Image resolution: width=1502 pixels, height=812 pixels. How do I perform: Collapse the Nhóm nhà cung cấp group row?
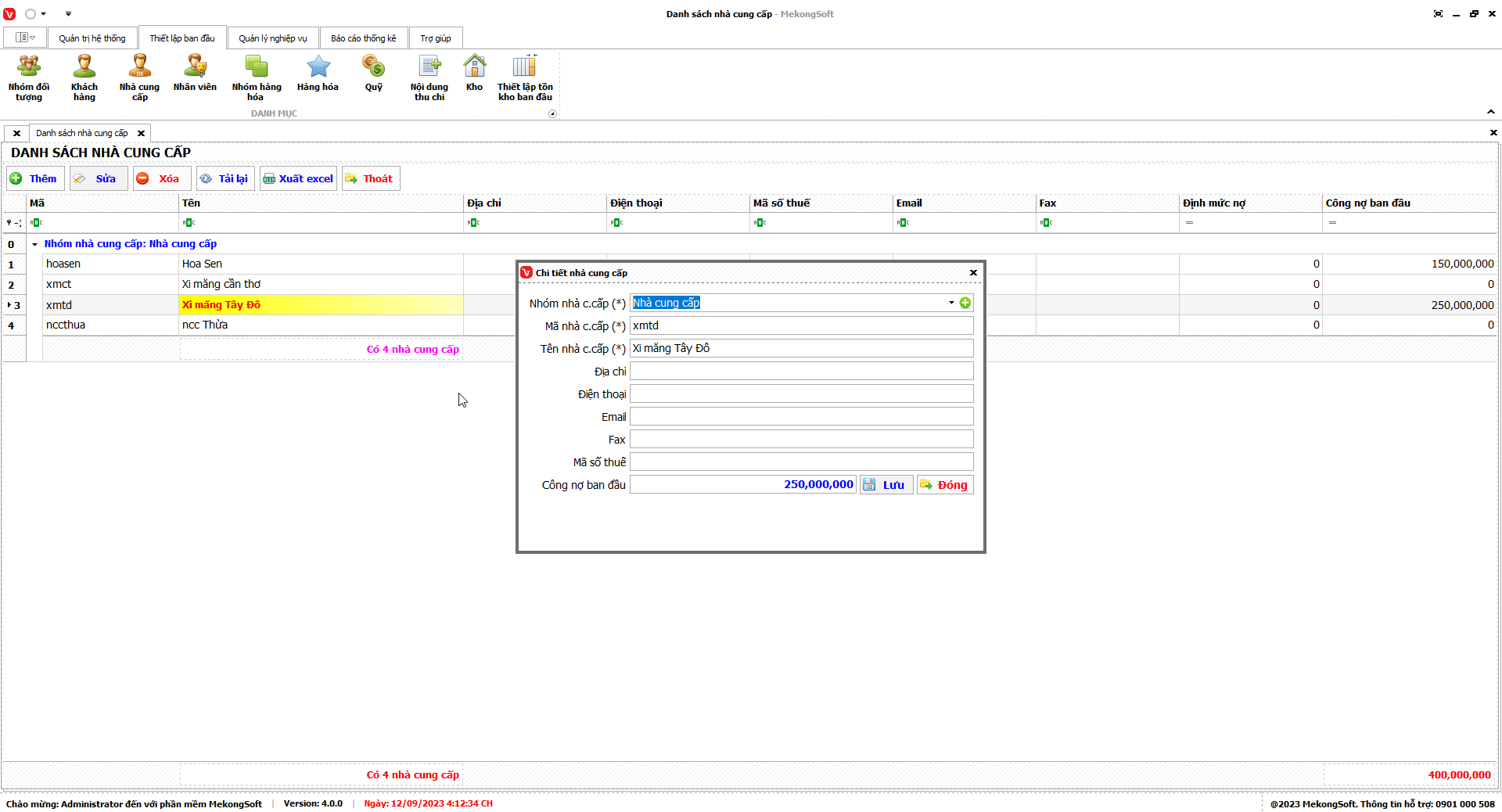coord(34,244)
